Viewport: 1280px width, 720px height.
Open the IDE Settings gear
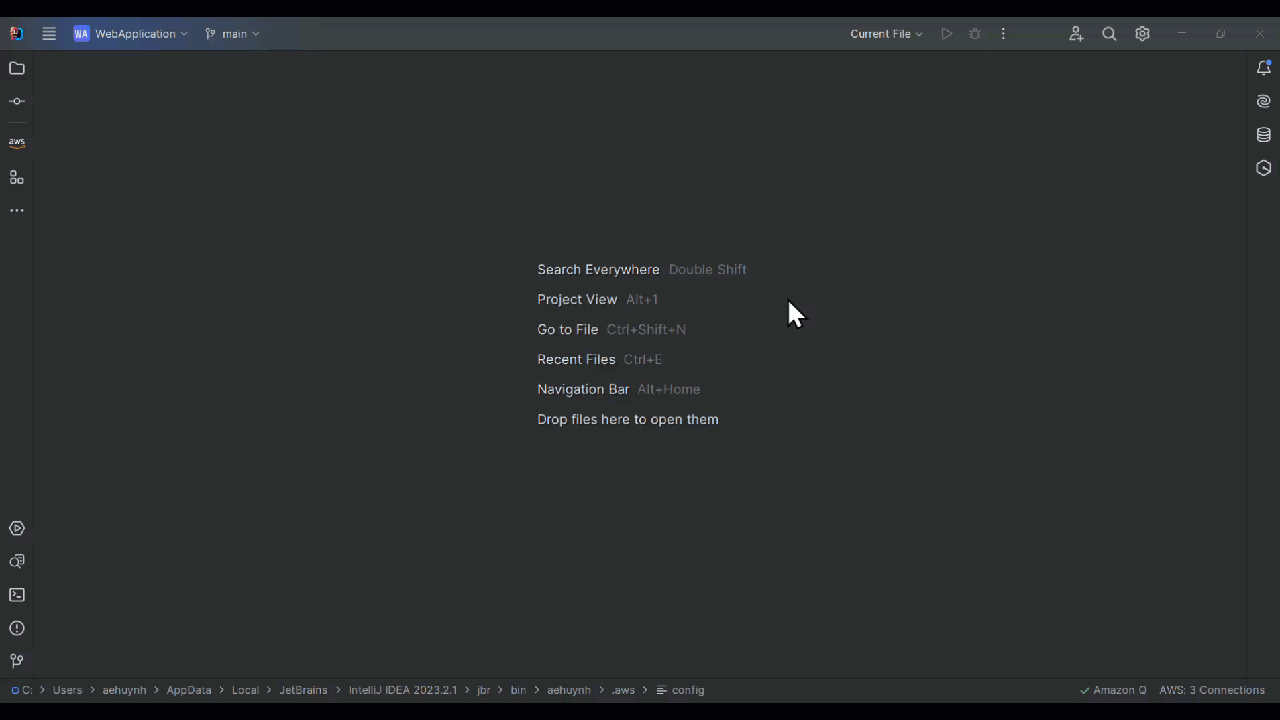point(1142,33)
